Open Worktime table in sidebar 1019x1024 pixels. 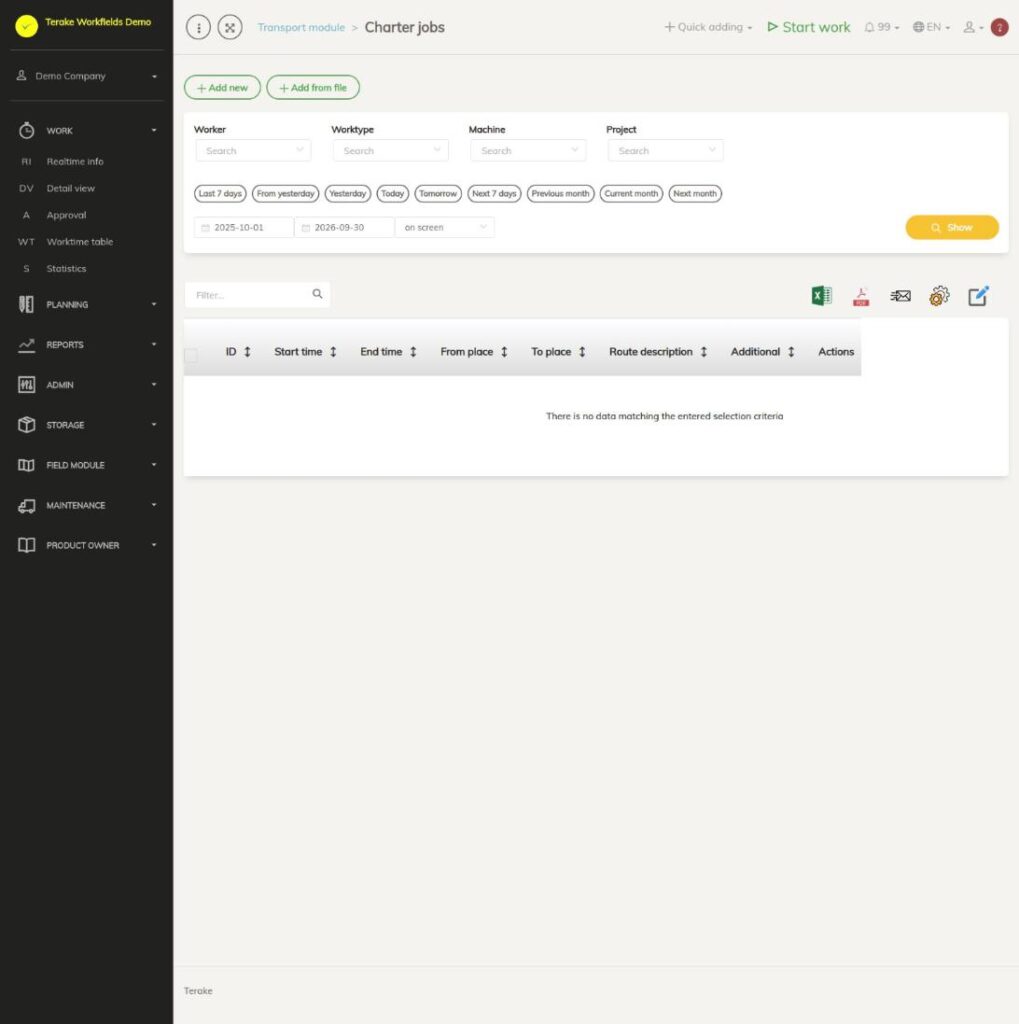(80, 242)
